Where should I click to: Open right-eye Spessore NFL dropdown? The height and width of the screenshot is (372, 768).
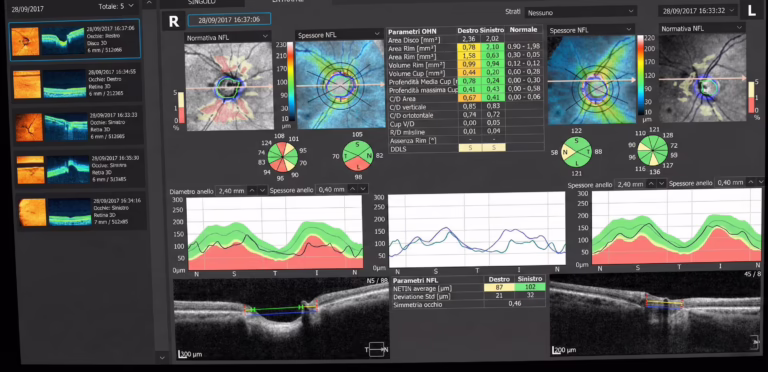click(x=338, y=35)
